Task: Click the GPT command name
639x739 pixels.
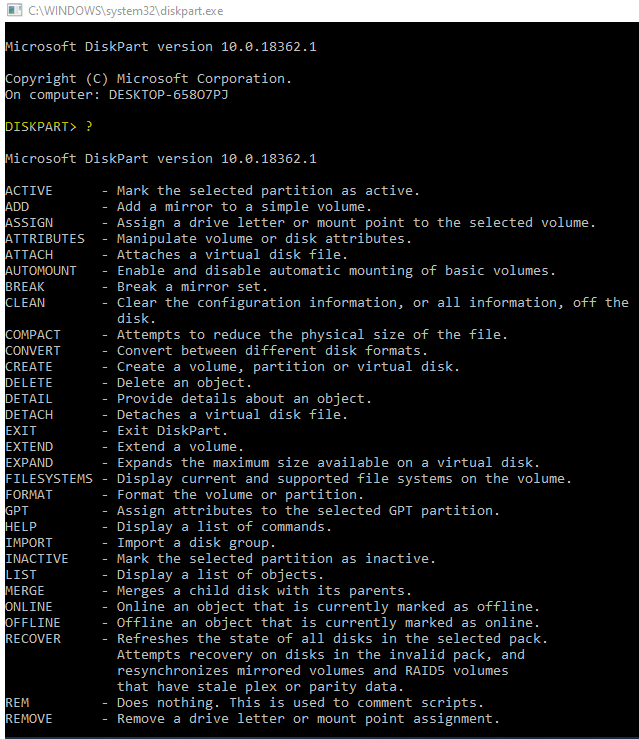Action: click(17, 511)
